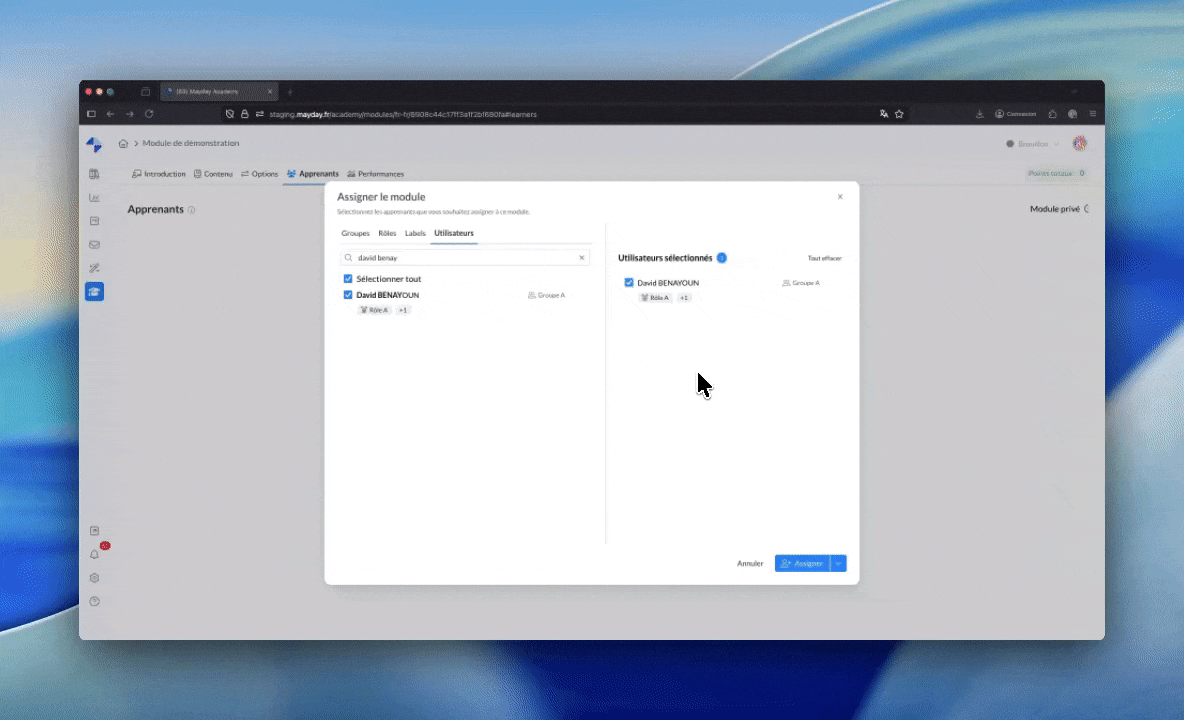Screen dimensions: 1184x720
Task: Click the browser bookmark star icon
Action: pyautogui.click(x=899, y=114)
